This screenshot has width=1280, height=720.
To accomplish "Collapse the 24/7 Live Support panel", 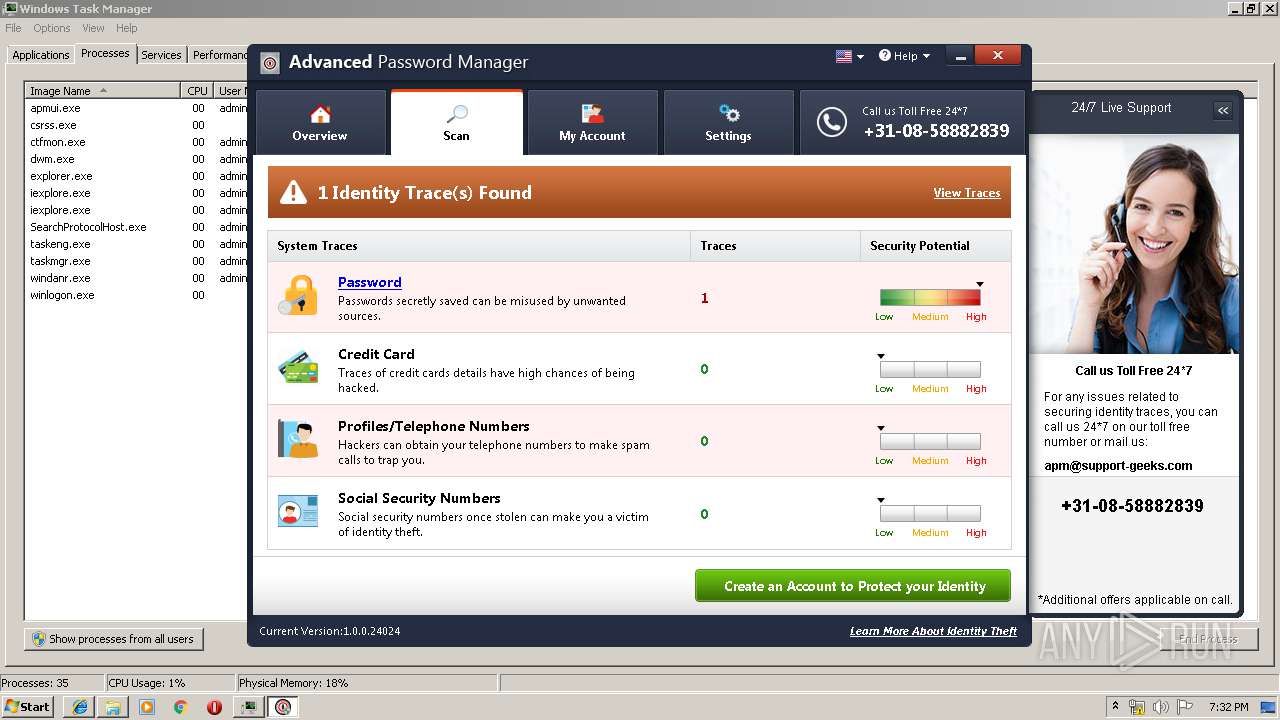I will tap(1223, 111).
